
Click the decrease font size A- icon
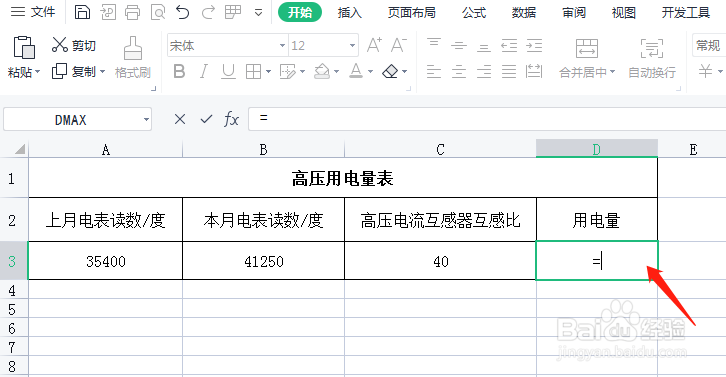(x=399, y=45)
